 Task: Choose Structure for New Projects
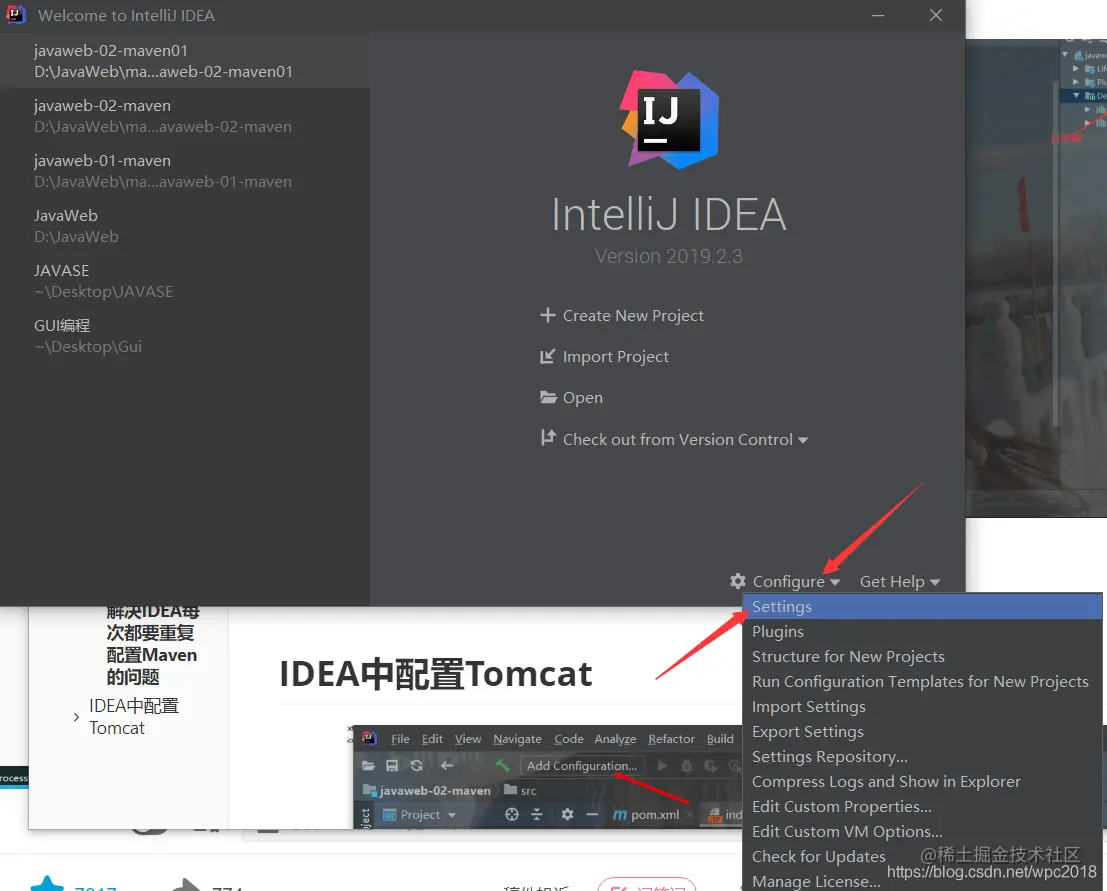pyautogui.click(x=922, y=657)
